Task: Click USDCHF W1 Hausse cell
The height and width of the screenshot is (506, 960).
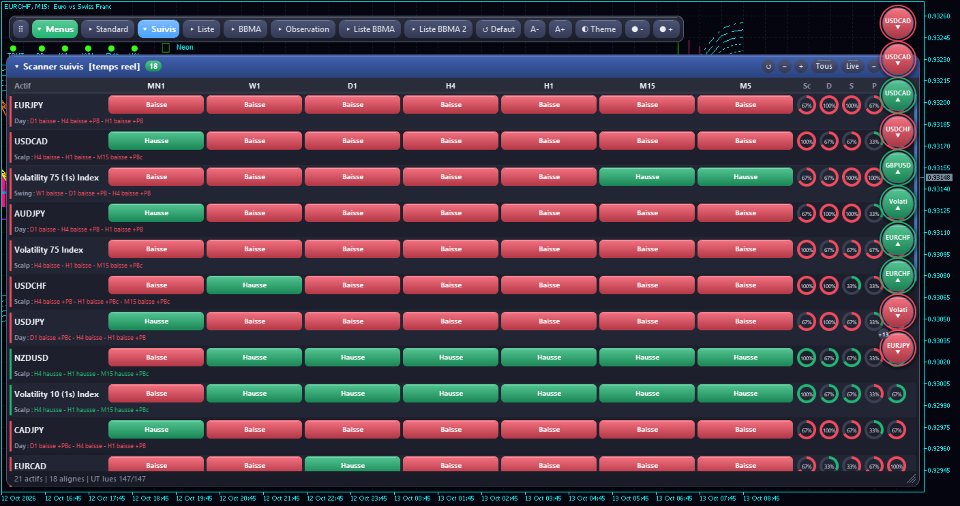Action: (x=254, y=285)
